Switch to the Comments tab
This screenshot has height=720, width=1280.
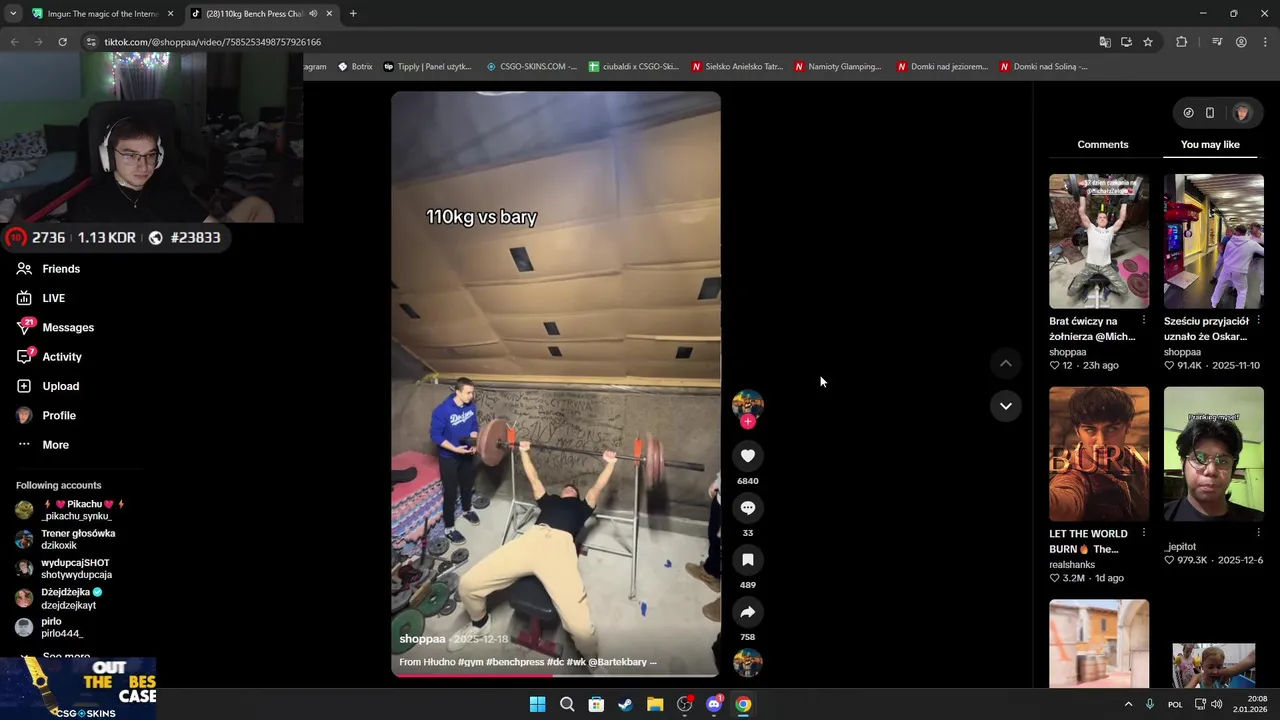[1103, 145]
